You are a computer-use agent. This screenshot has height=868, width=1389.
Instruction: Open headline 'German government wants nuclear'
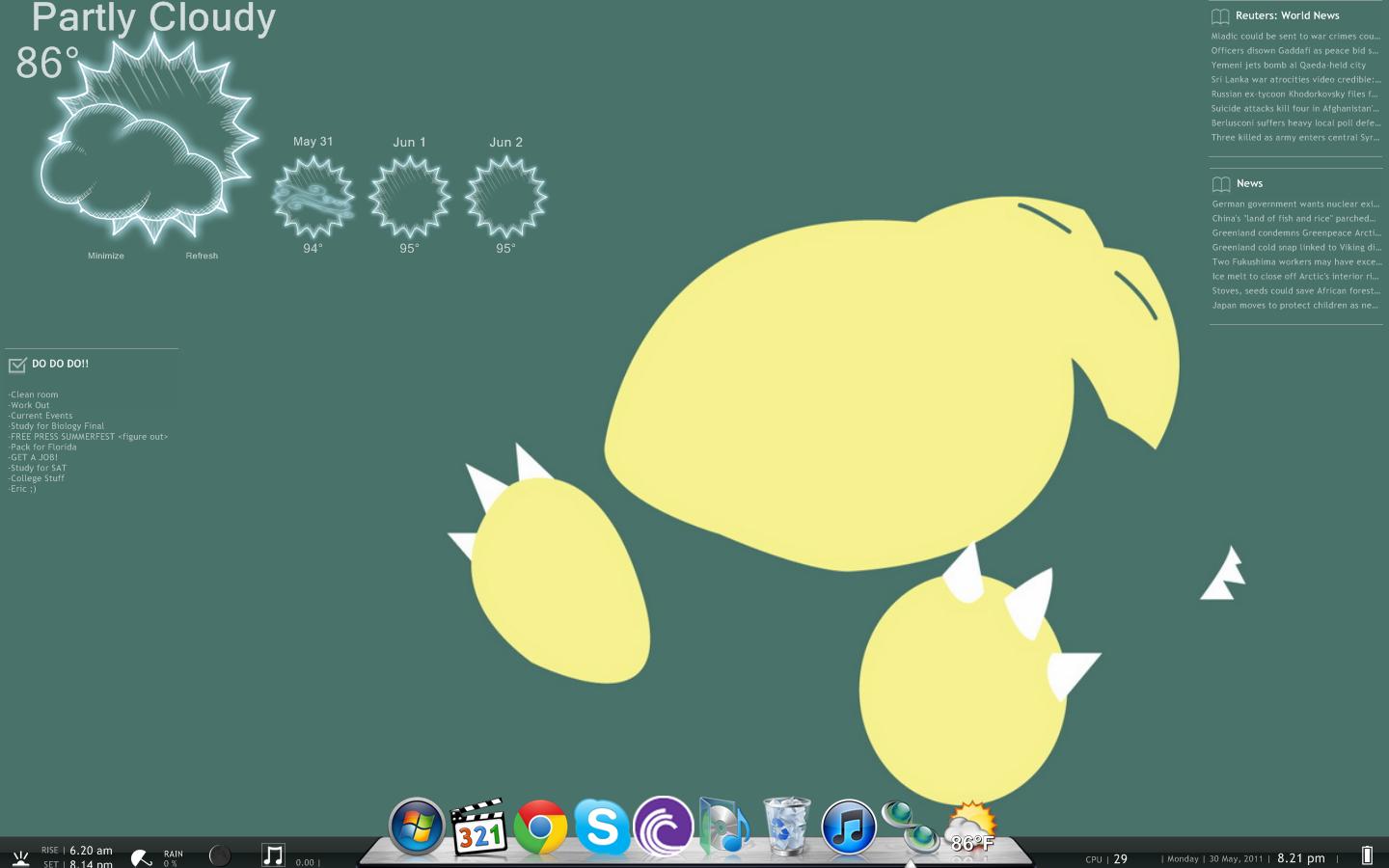pos(1295,204)
